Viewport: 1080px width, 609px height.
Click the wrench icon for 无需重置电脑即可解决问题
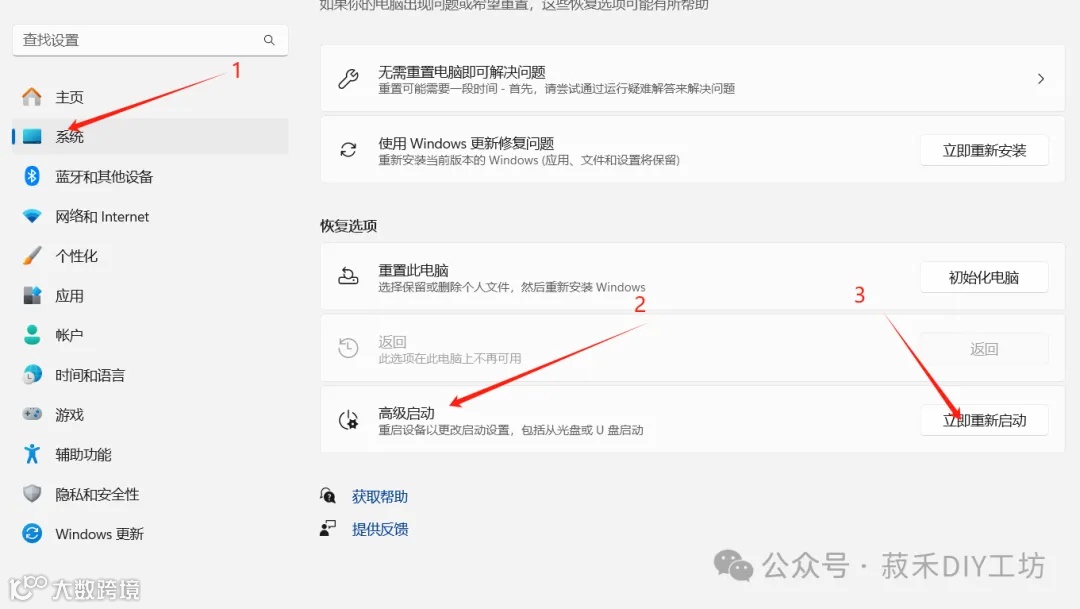point(348,78)
